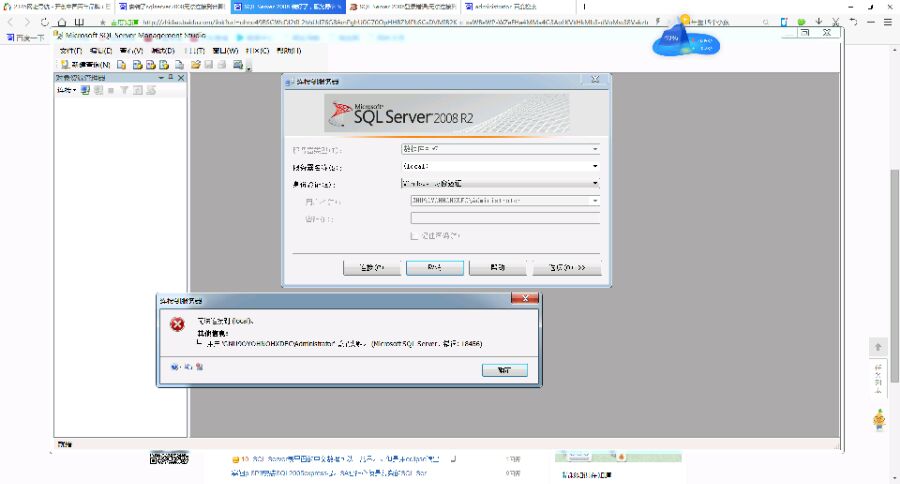
Task: Click the New Query toolbar button
Action: pyautogui.click(x=85, y=65)
